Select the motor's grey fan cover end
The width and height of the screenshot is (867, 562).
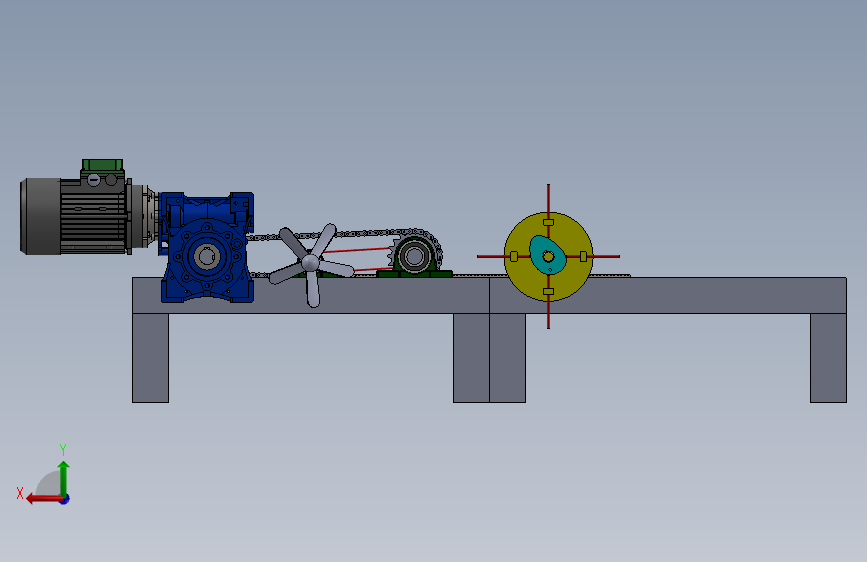(40, 216)
